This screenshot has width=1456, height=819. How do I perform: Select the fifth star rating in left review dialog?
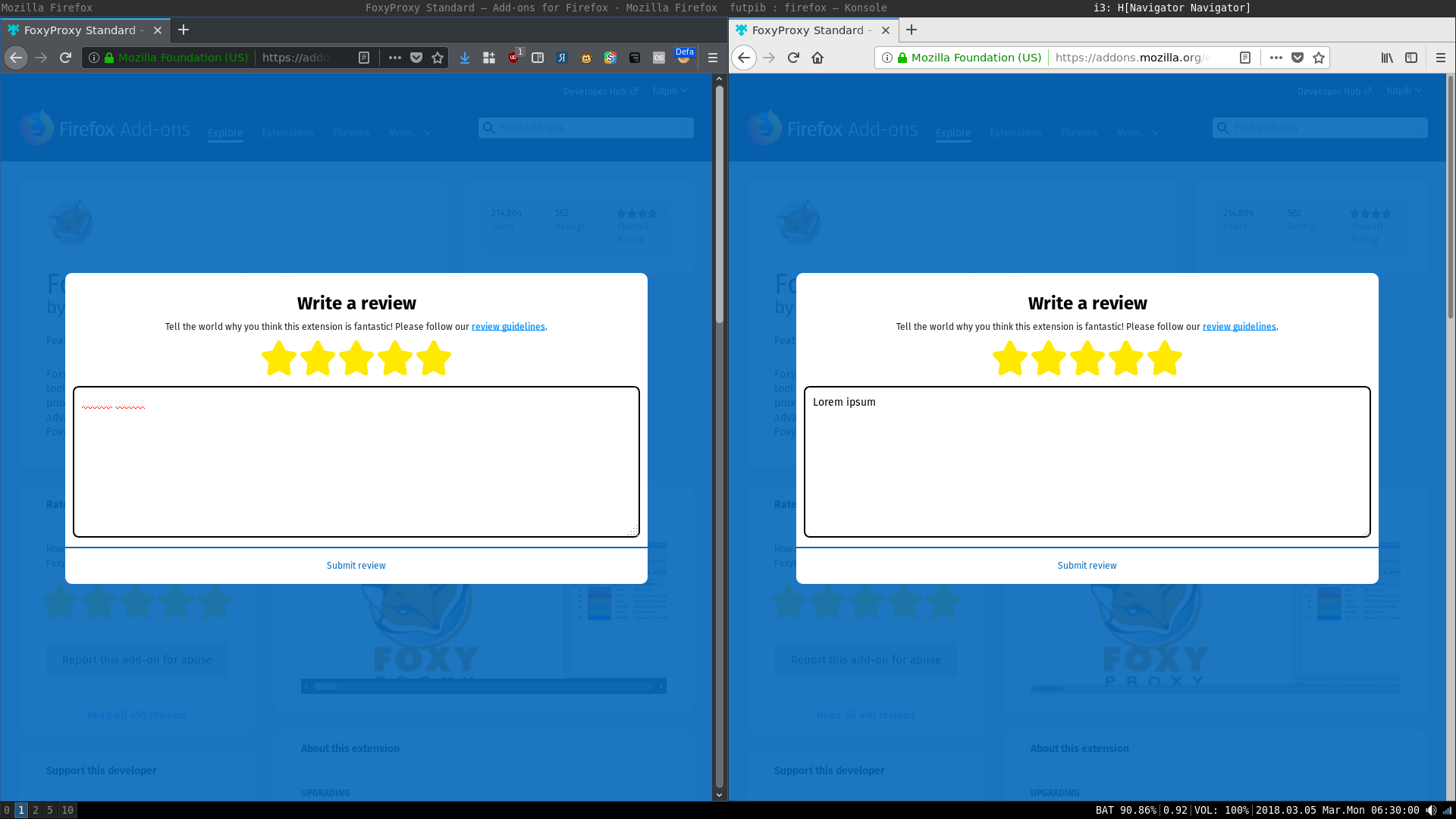434,358
